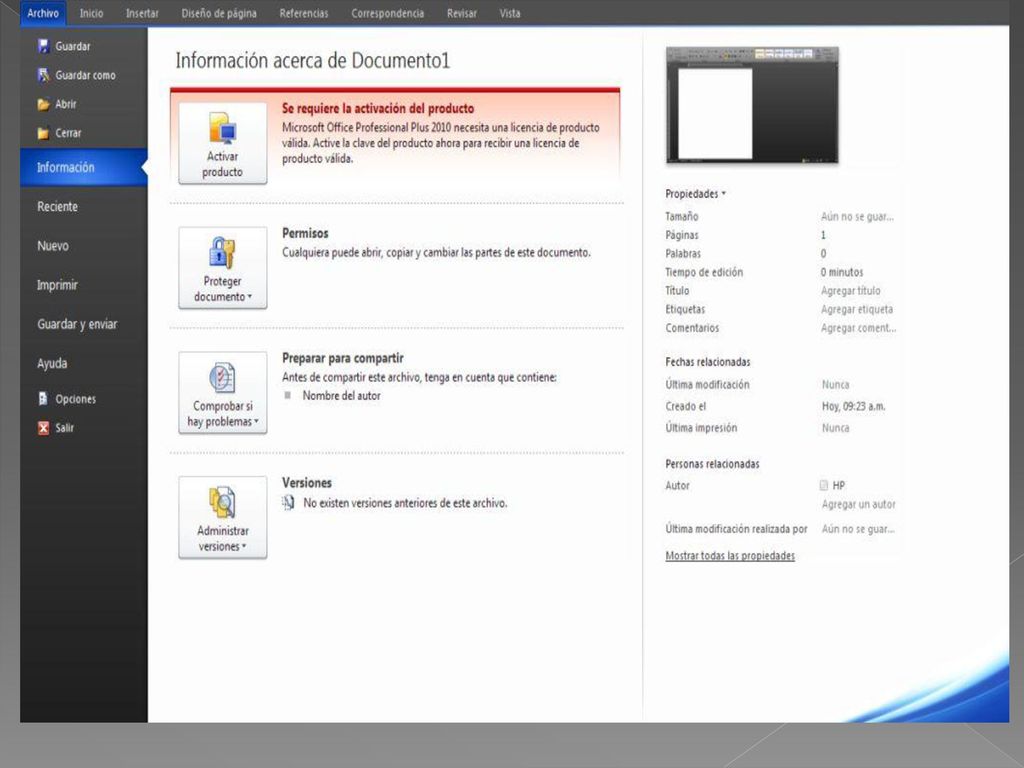Switch to the Revisar tab
Image resolution: width=1024 pixels, height=768 pixels.
462,13
